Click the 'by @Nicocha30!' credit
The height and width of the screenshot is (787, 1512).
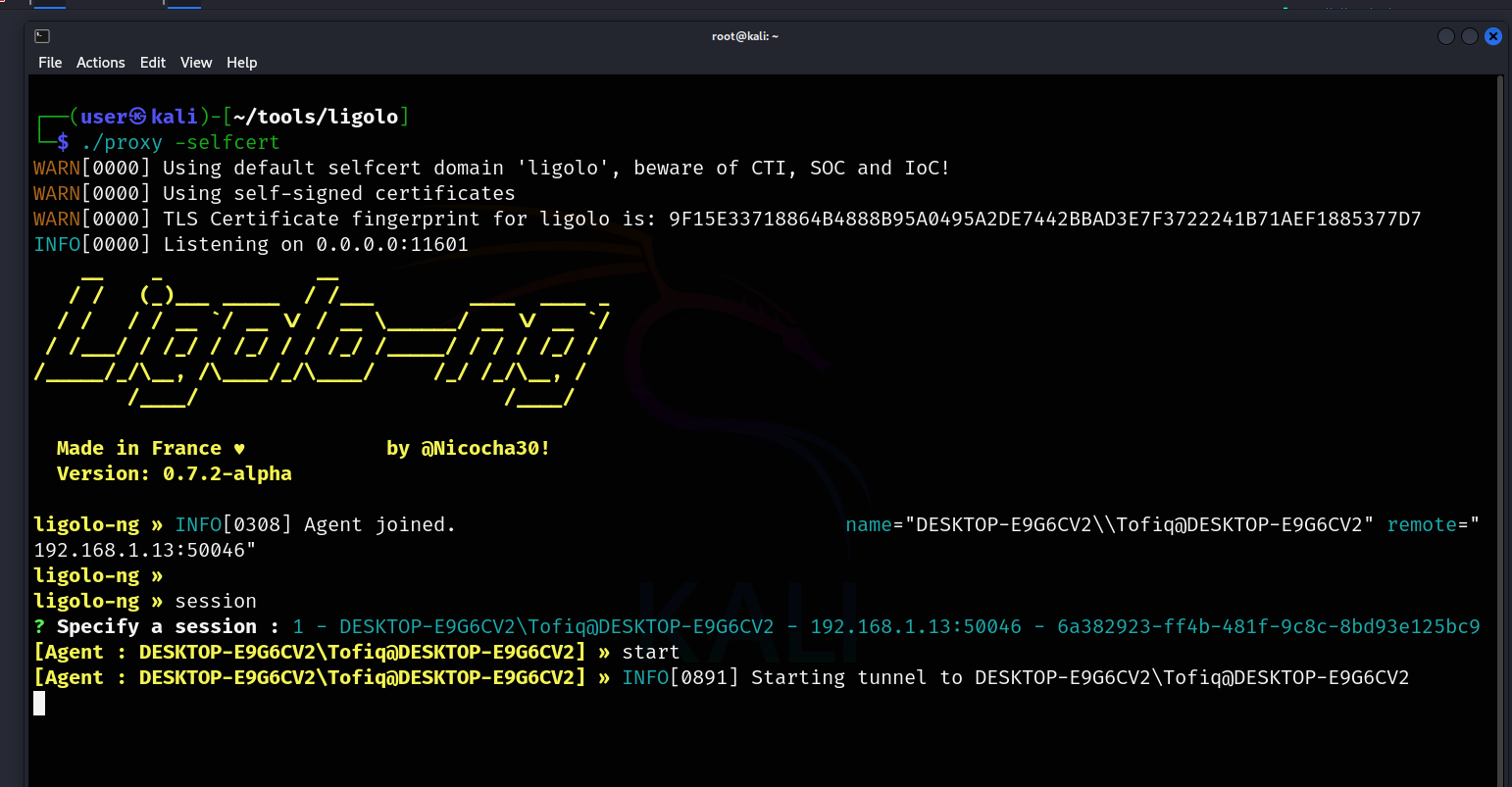coord(469,448)
